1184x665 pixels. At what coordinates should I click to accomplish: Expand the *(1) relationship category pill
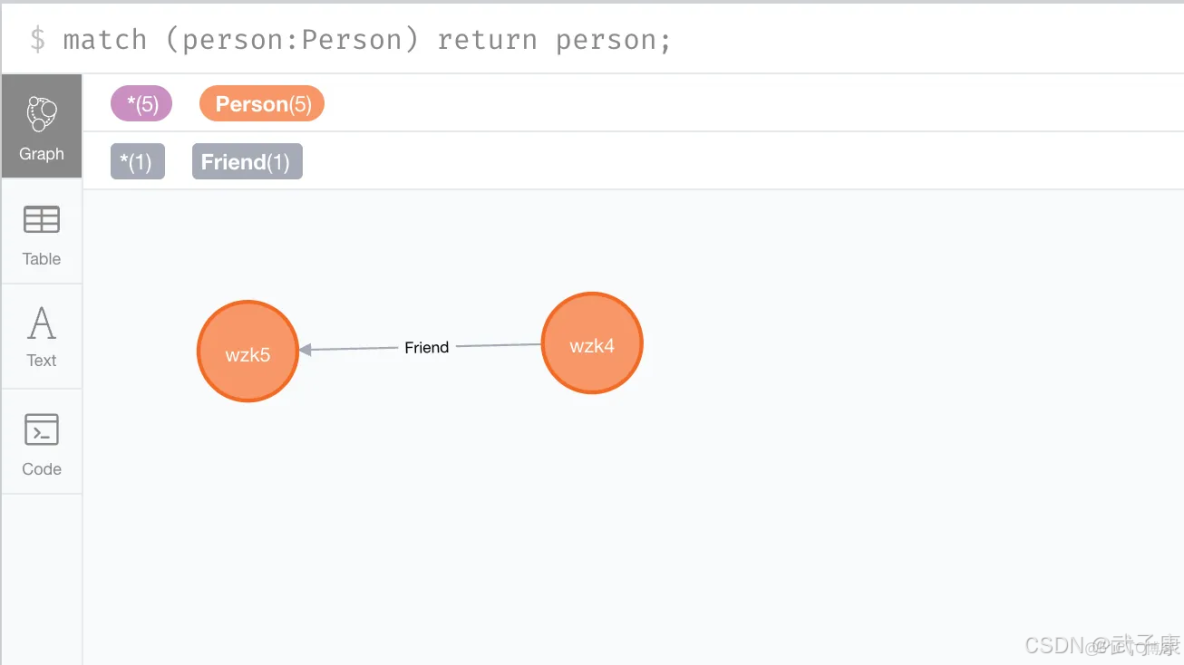[137, 161]
